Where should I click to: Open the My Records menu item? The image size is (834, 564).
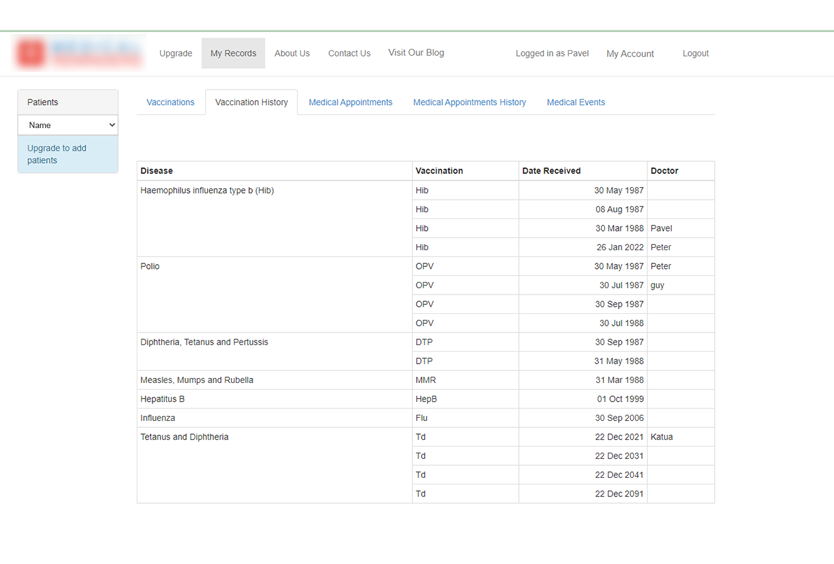(x=233, y=53)
